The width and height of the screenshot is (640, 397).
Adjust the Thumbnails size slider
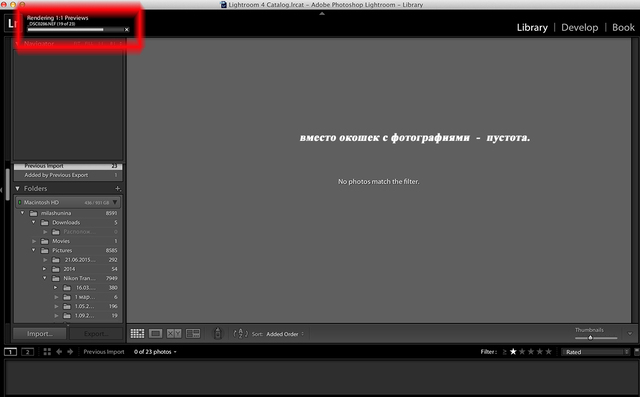(x=590, y=338)
